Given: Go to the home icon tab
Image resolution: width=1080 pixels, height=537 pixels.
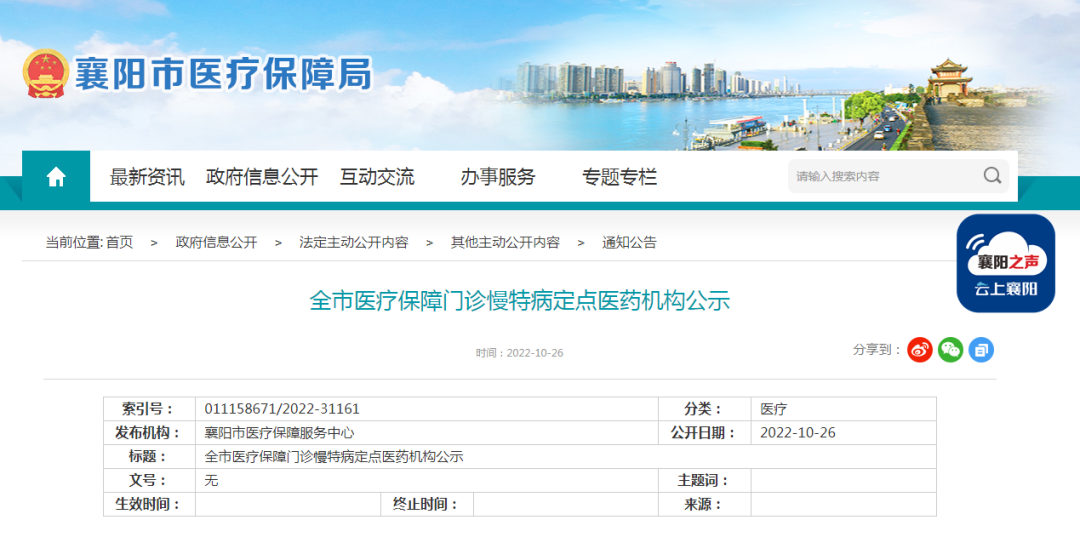Looking at the screenshot, I should 56,177.
